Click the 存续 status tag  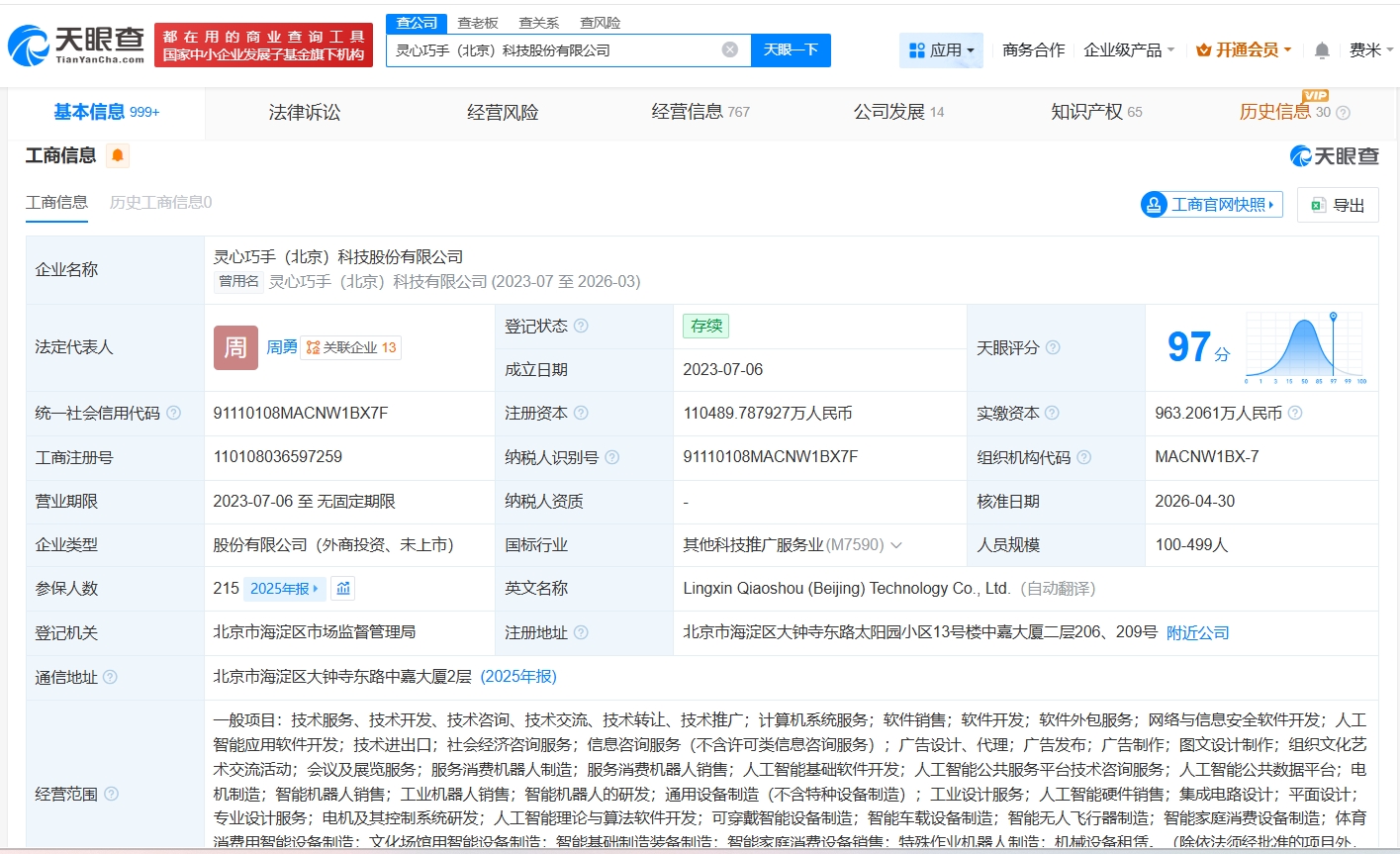point(706,326)
